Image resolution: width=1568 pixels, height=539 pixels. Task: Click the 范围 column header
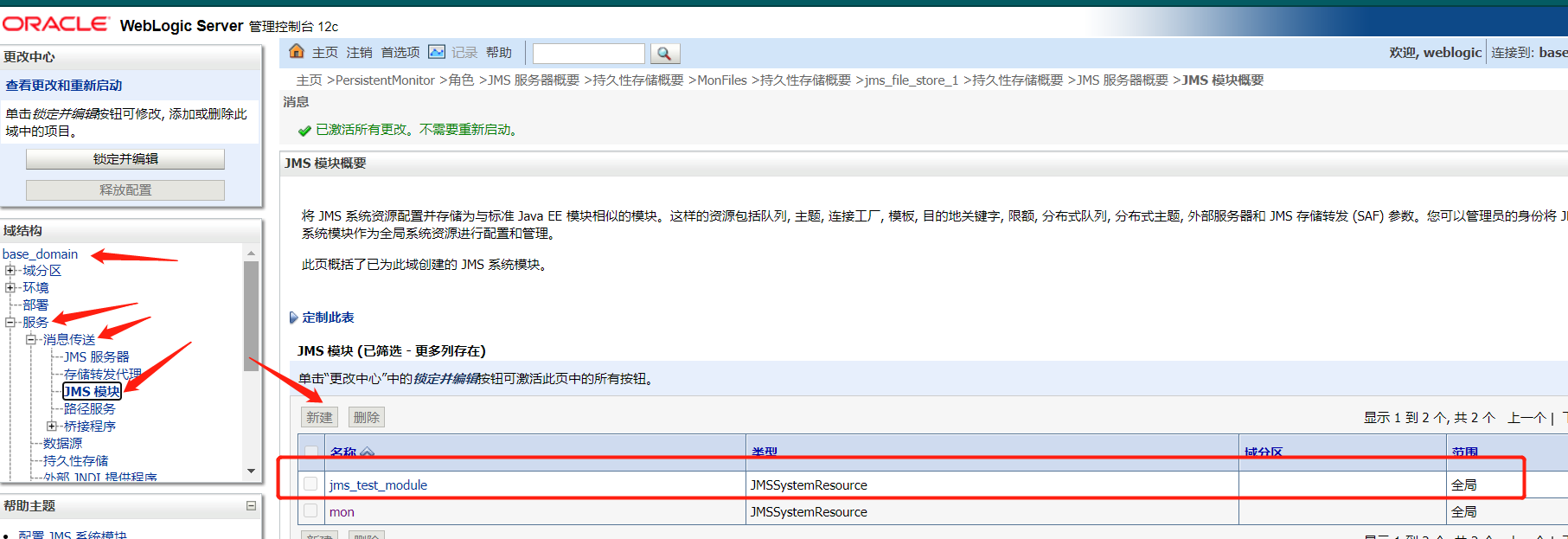pos(1465,452)
